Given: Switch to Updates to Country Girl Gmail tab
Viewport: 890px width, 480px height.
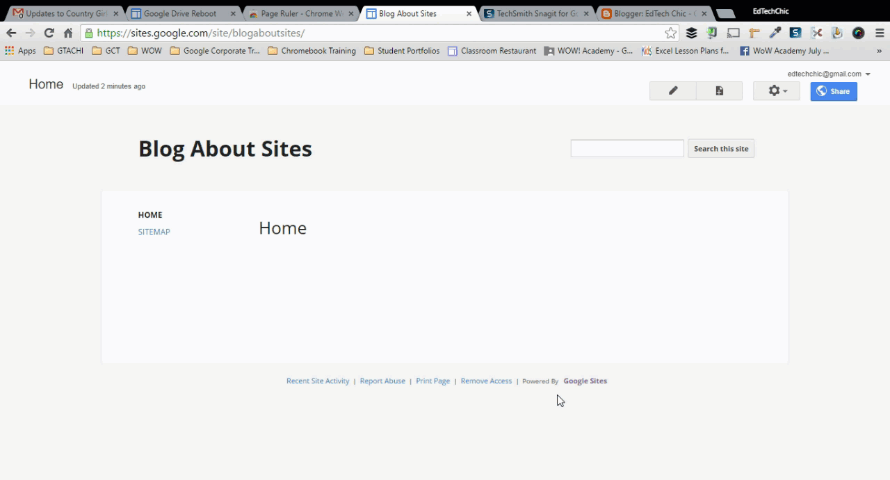Looking at the screenshot, I should pyautogui.click(x=66, y=13).
